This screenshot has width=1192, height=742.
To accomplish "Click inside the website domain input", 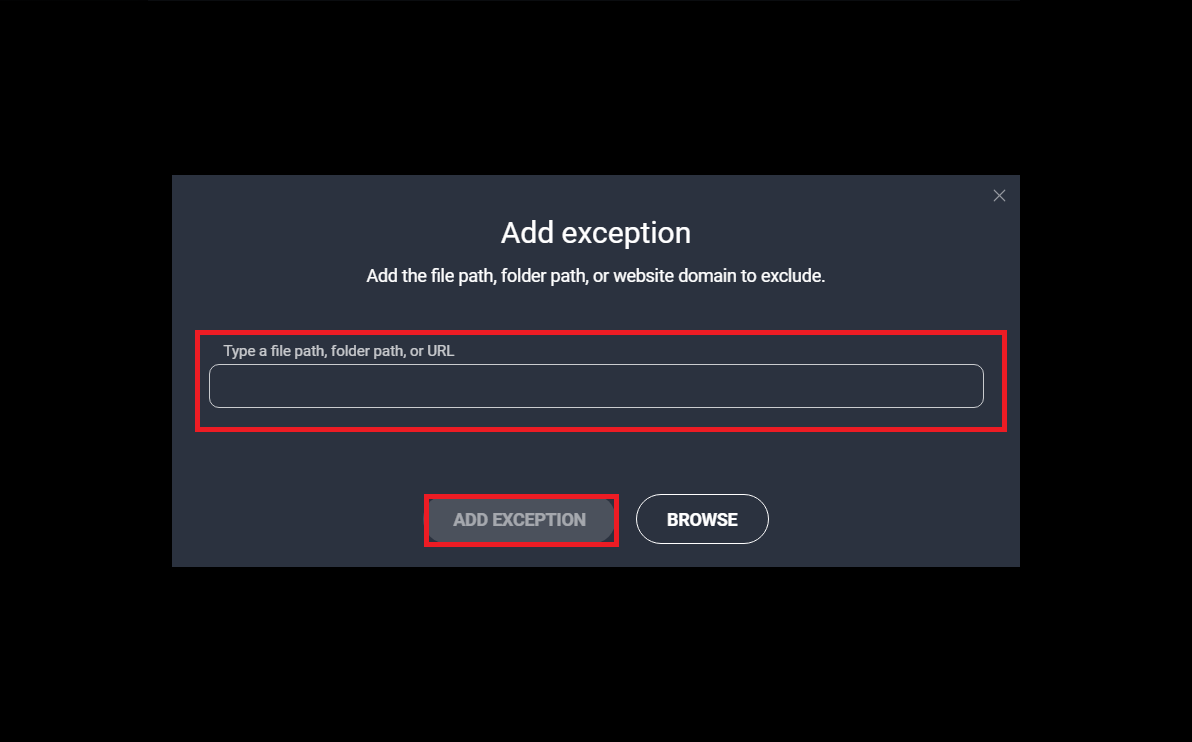I will coord(596,386).
